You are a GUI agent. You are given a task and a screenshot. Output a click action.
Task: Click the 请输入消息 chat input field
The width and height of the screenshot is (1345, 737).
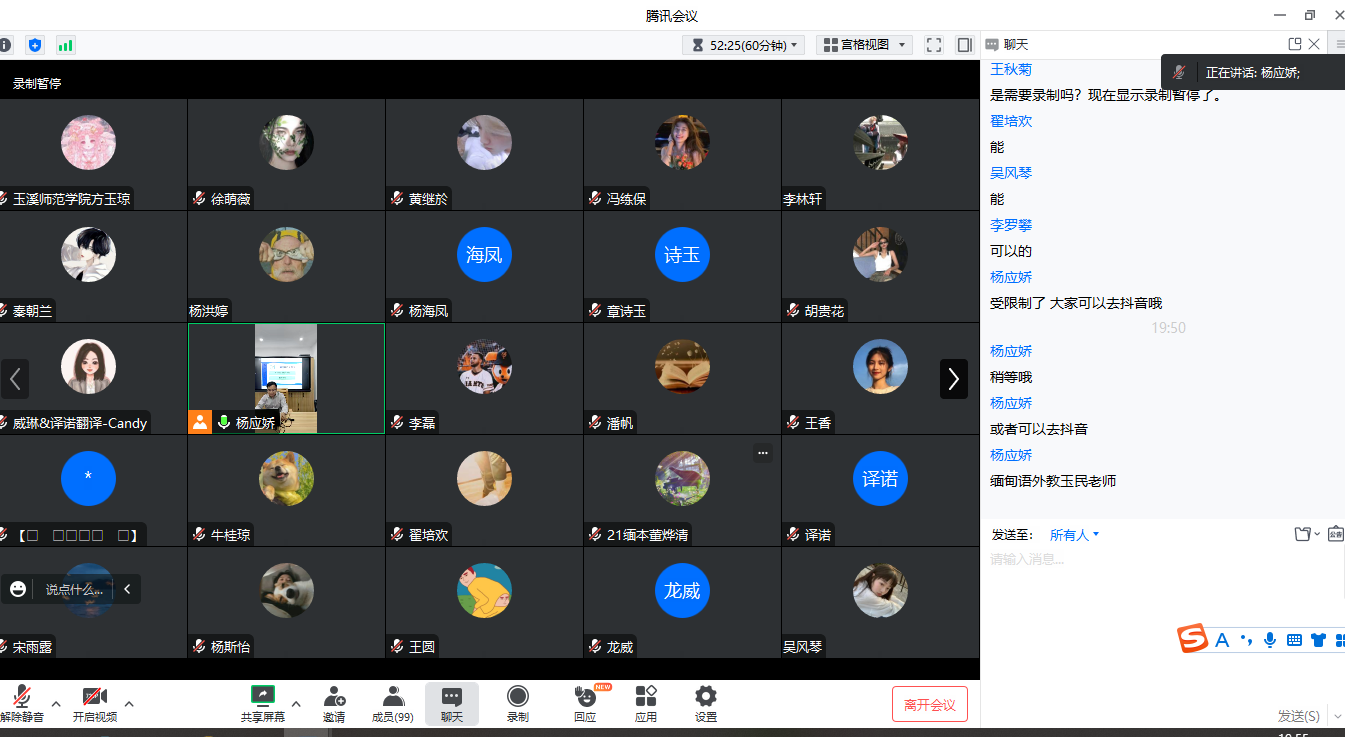[1160, 585]
